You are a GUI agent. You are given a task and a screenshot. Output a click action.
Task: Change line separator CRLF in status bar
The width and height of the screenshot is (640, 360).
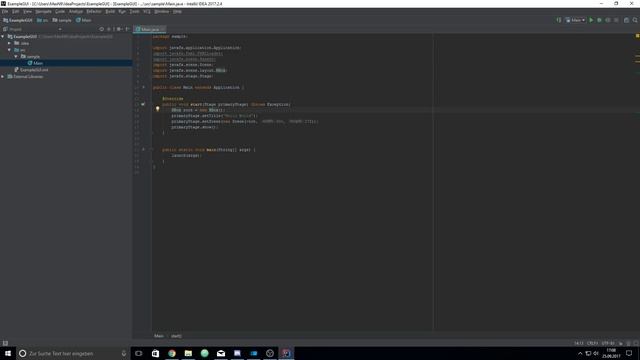point(592,343)
